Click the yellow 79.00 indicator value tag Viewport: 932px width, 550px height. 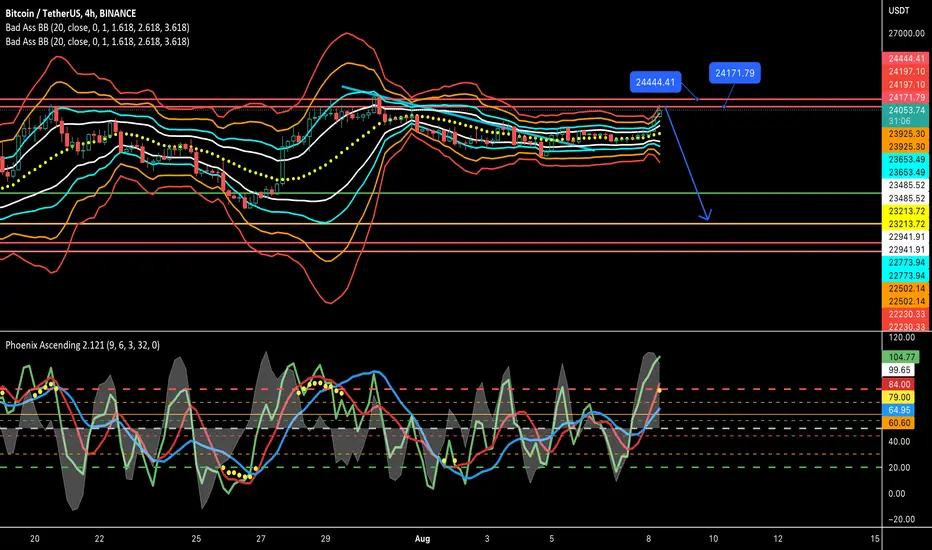coord(899,397)
